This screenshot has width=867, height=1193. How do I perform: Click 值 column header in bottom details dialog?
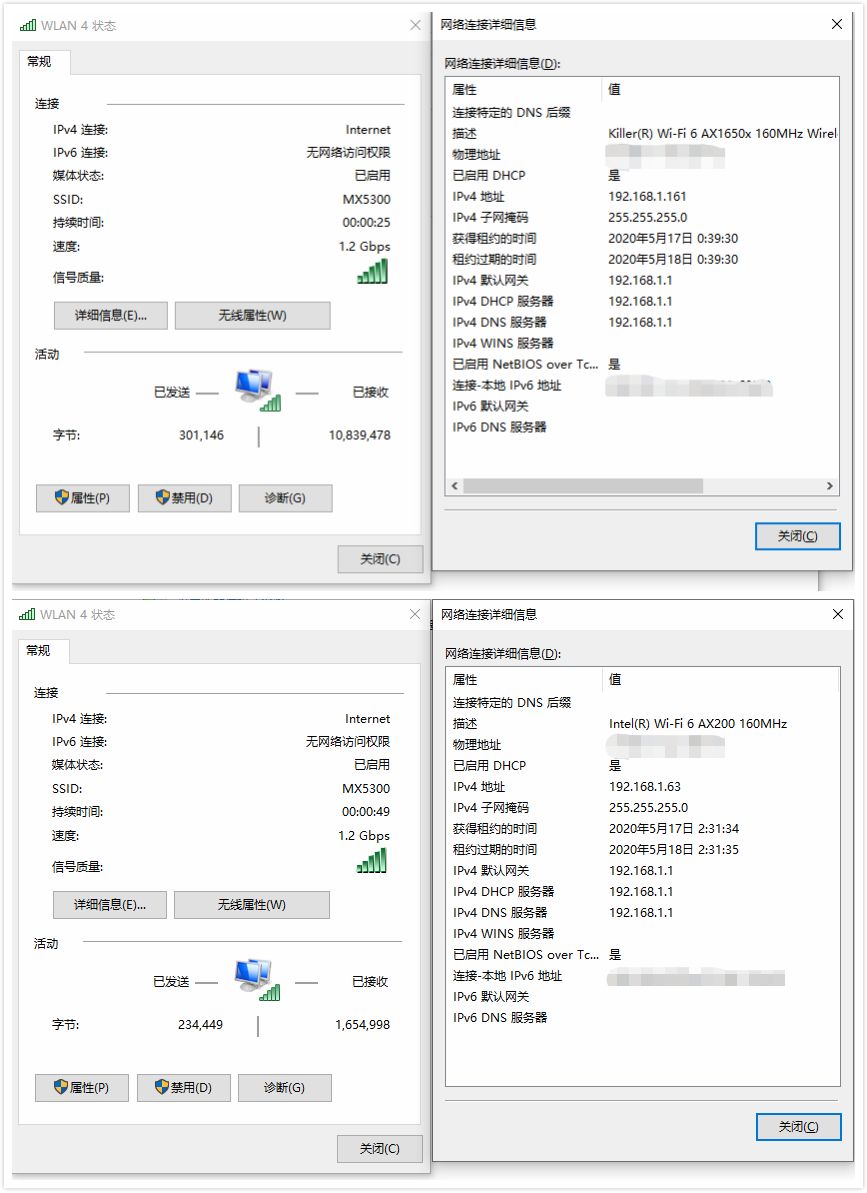click(721, 679)
